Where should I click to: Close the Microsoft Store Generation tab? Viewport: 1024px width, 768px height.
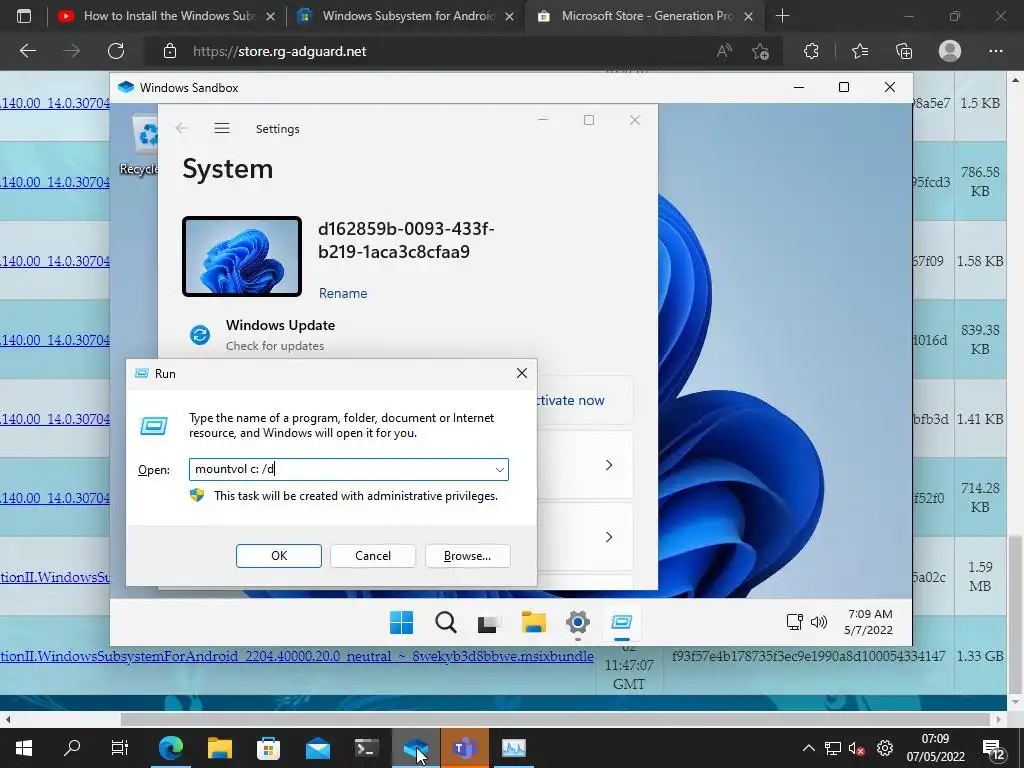[x=749, y=16]
